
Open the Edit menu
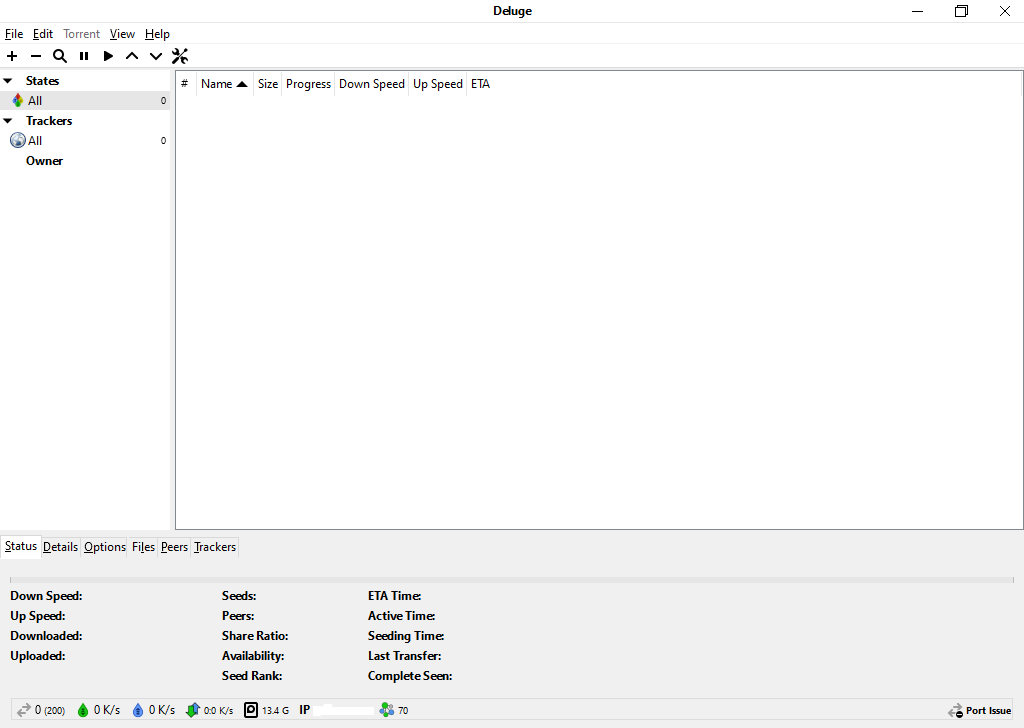pyautogui.click(x=43, y=34)
